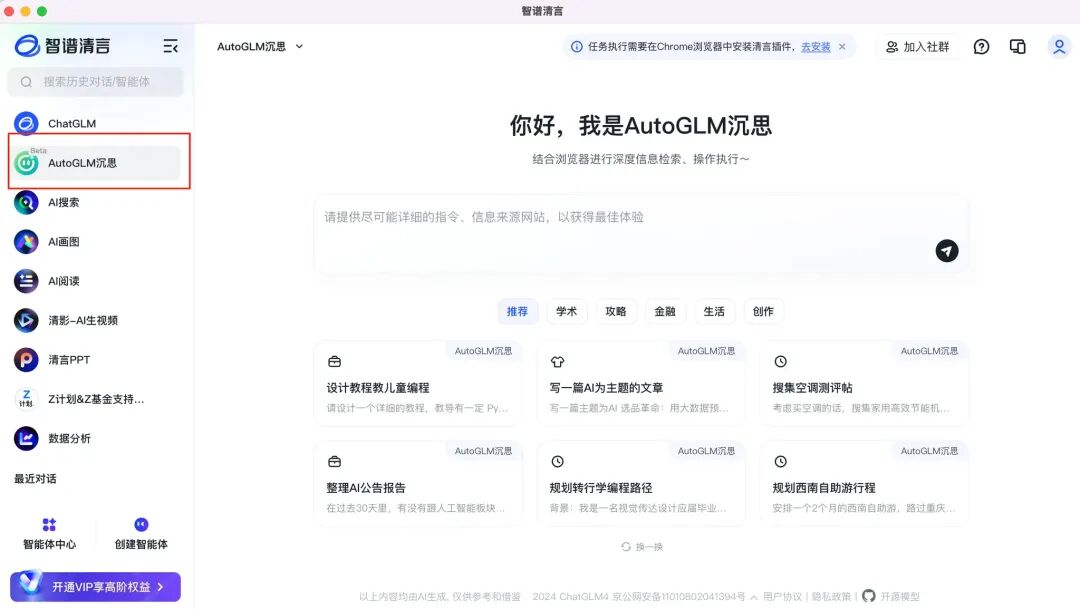Open the 规划转行学编程路径 card

coord(641,483)
